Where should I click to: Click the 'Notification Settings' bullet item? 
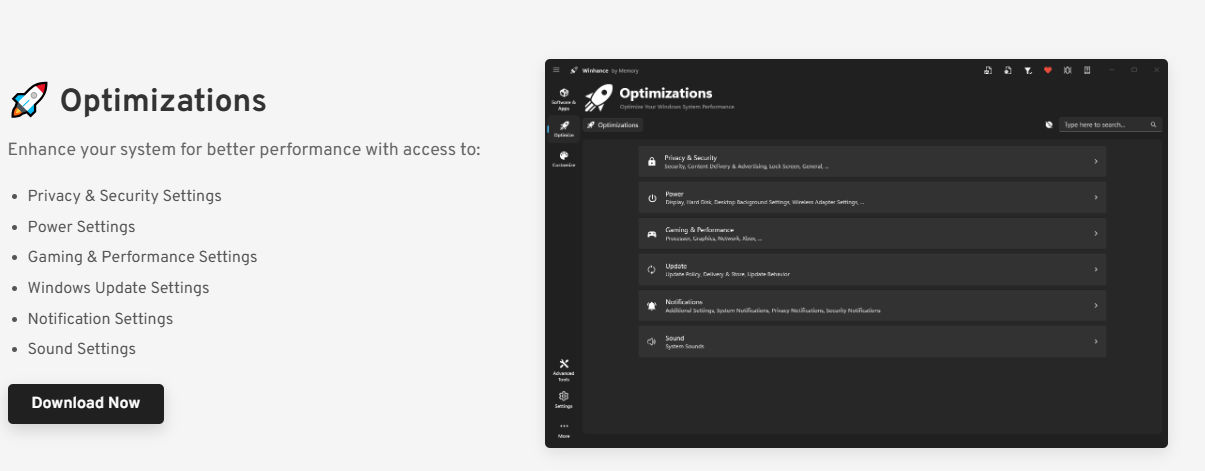[100, 319]
